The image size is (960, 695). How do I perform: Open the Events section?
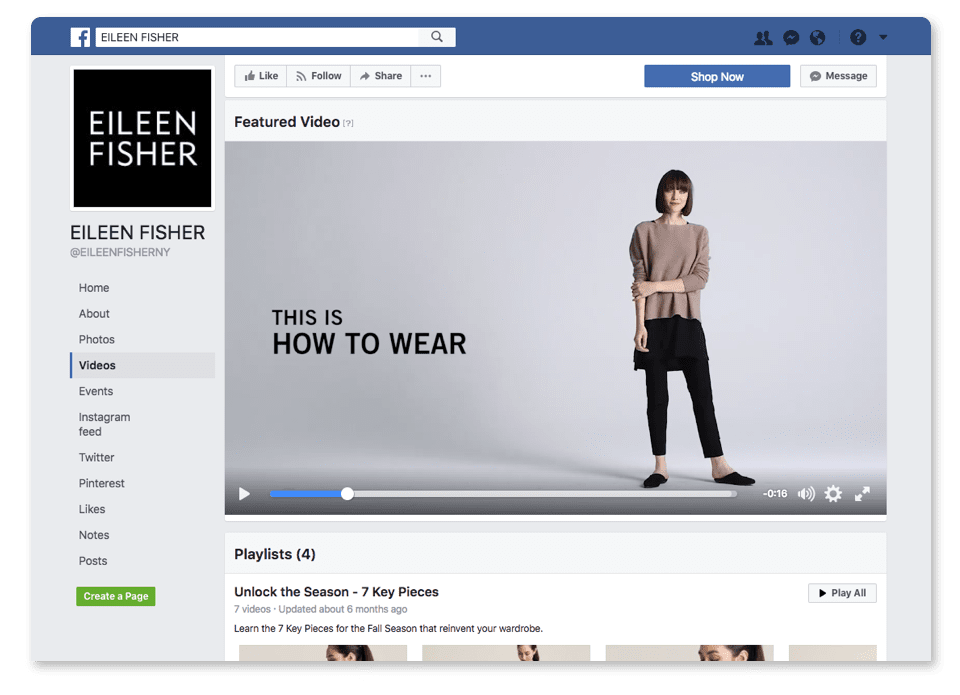[96, 391]
